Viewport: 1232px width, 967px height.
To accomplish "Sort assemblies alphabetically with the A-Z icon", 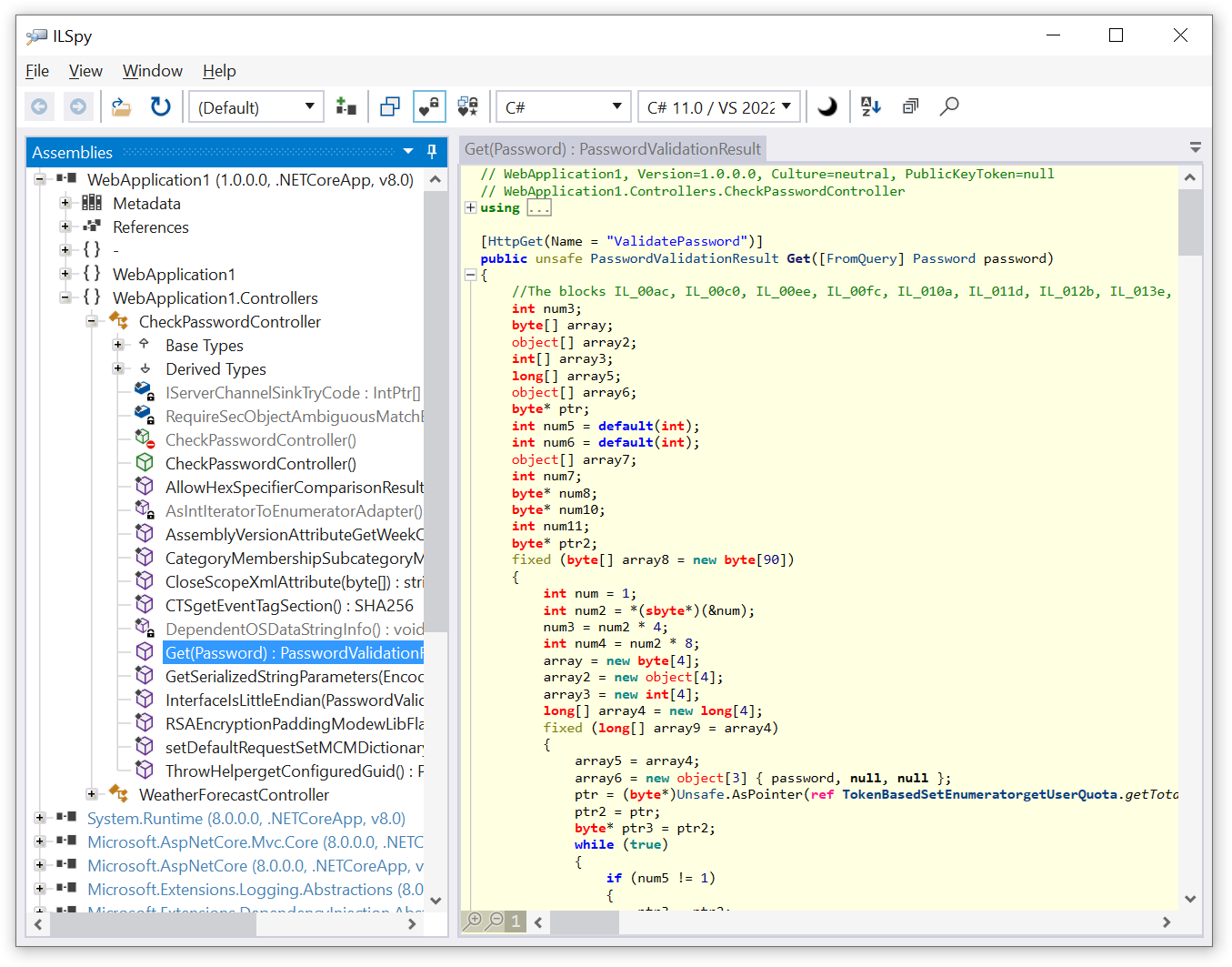I will 870,106.
